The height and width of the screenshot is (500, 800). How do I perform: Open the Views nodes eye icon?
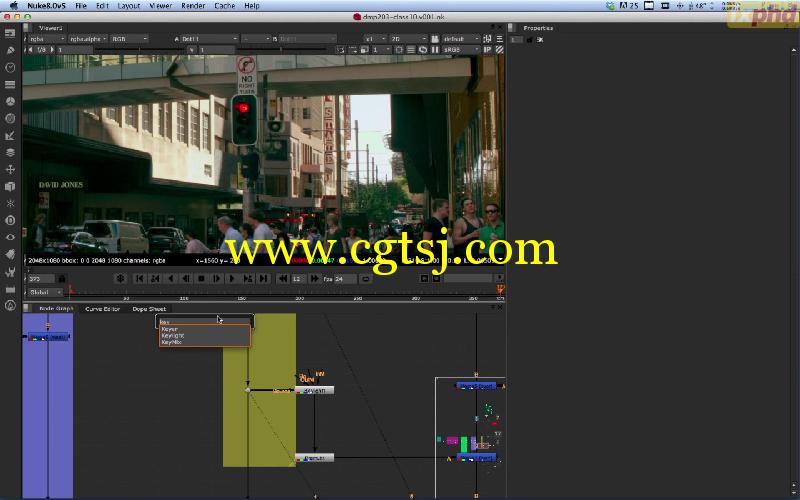(x=10, y=237)
